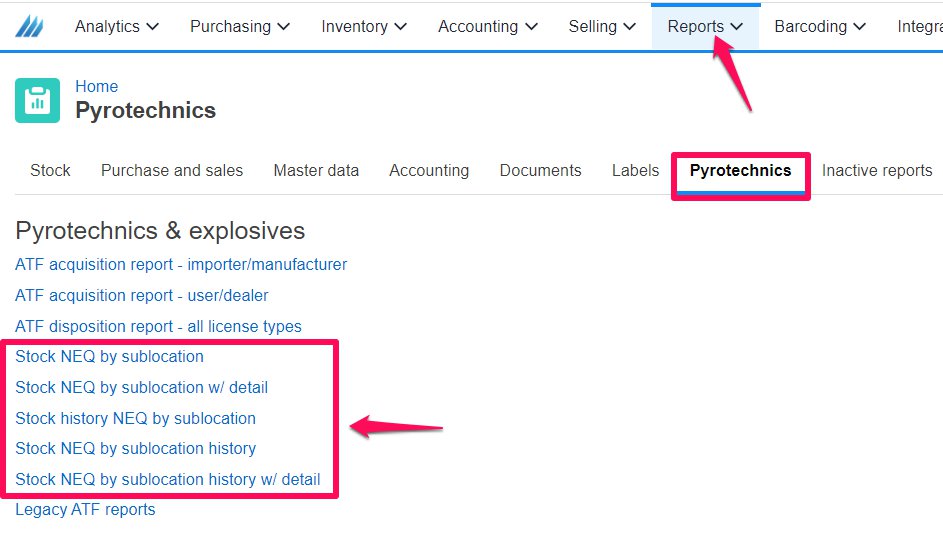Expand the Analytics menu chevron

pos(153,26)
